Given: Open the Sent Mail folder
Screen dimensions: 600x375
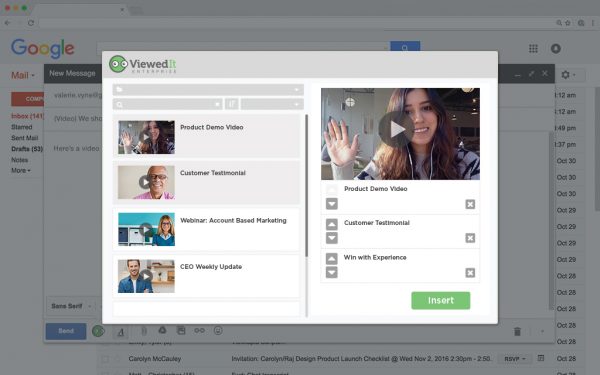Looking at the screenshot, I should [24, 138].
